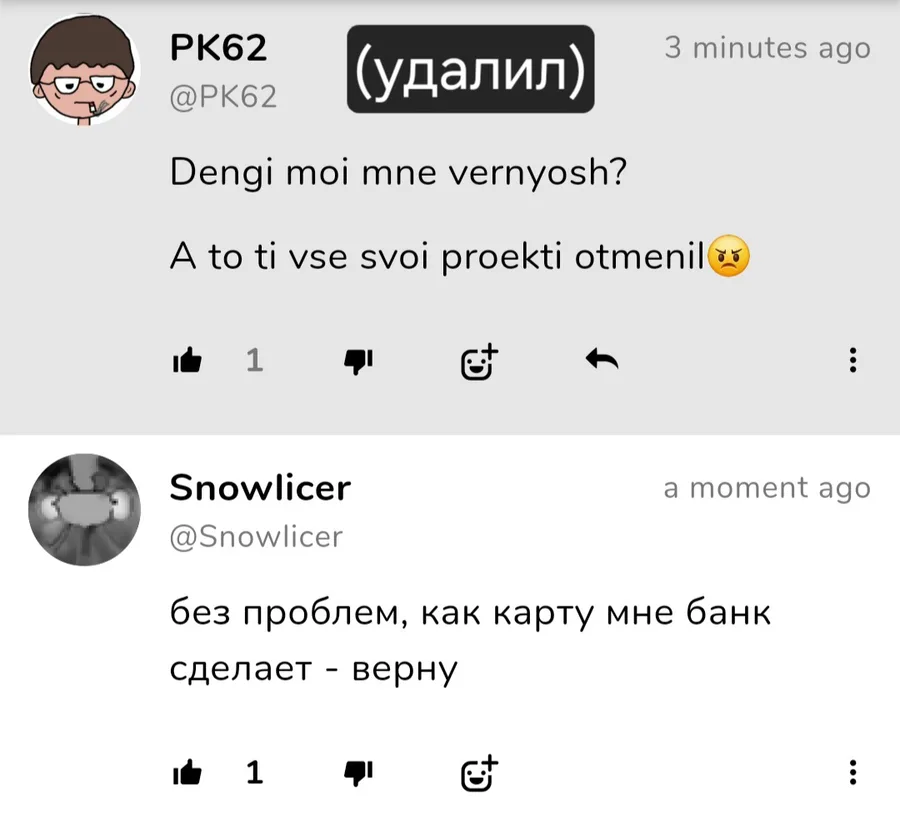Viewport: 900px width, 833px height.
Task: Open PK62's profile avatar
Action: pos(85,69)
